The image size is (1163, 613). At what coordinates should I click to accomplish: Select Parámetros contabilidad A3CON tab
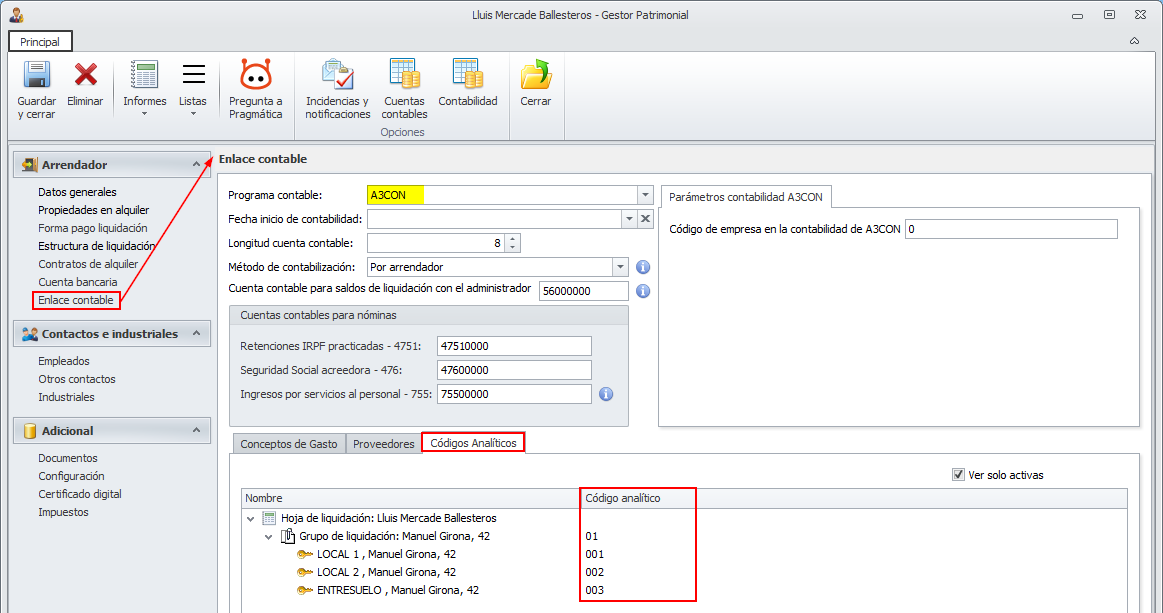745,197
